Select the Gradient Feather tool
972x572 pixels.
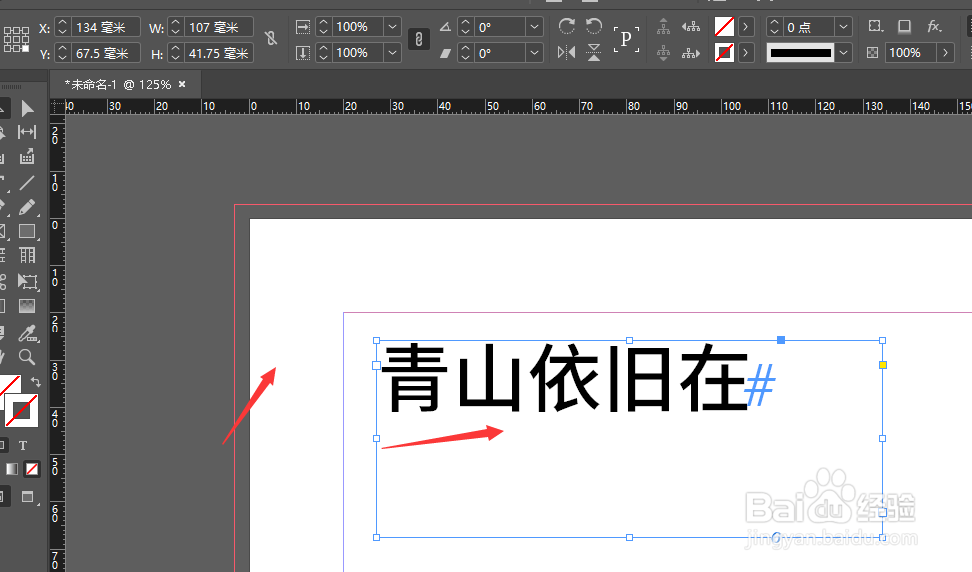27,306
